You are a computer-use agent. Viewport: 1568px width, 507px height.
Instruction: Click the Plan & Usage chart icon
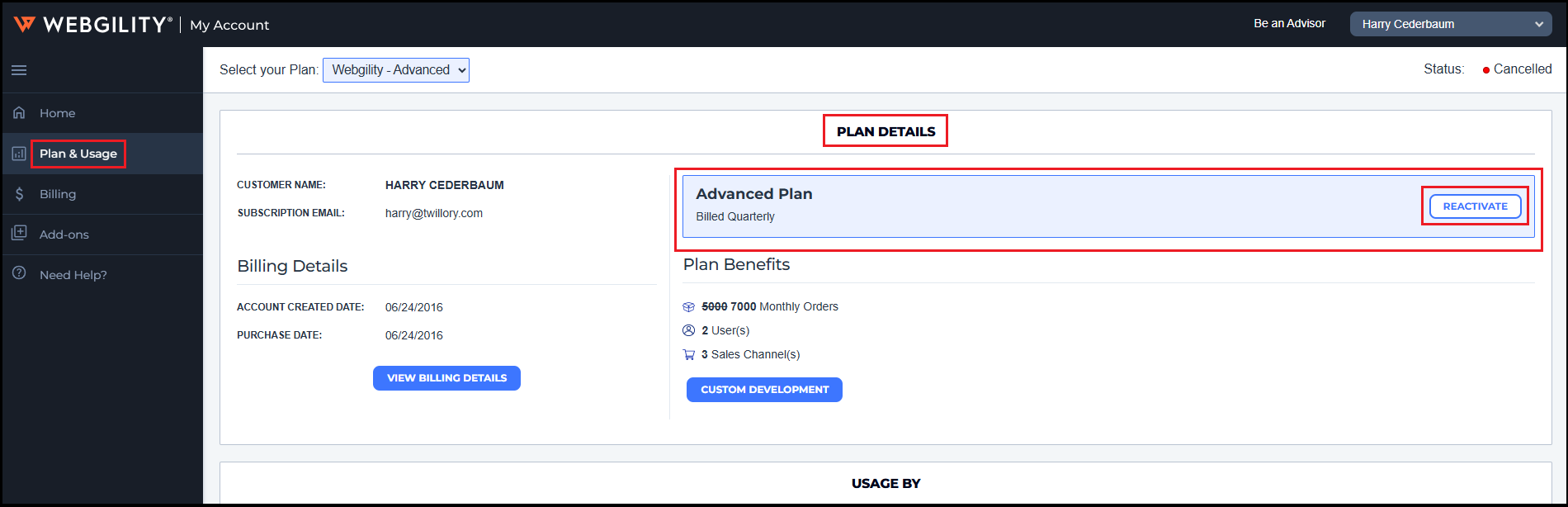(x=19, y=154)
